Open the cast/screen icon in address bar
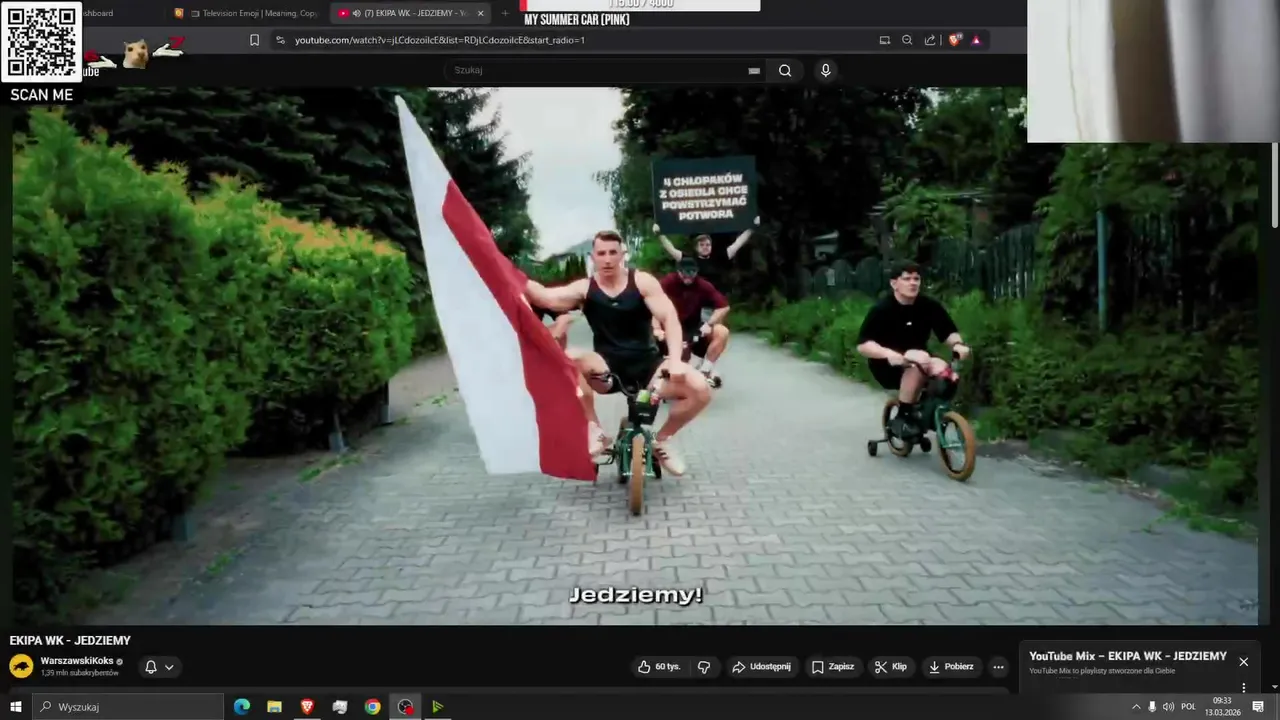1280x720 pixels. click(884, 40)
